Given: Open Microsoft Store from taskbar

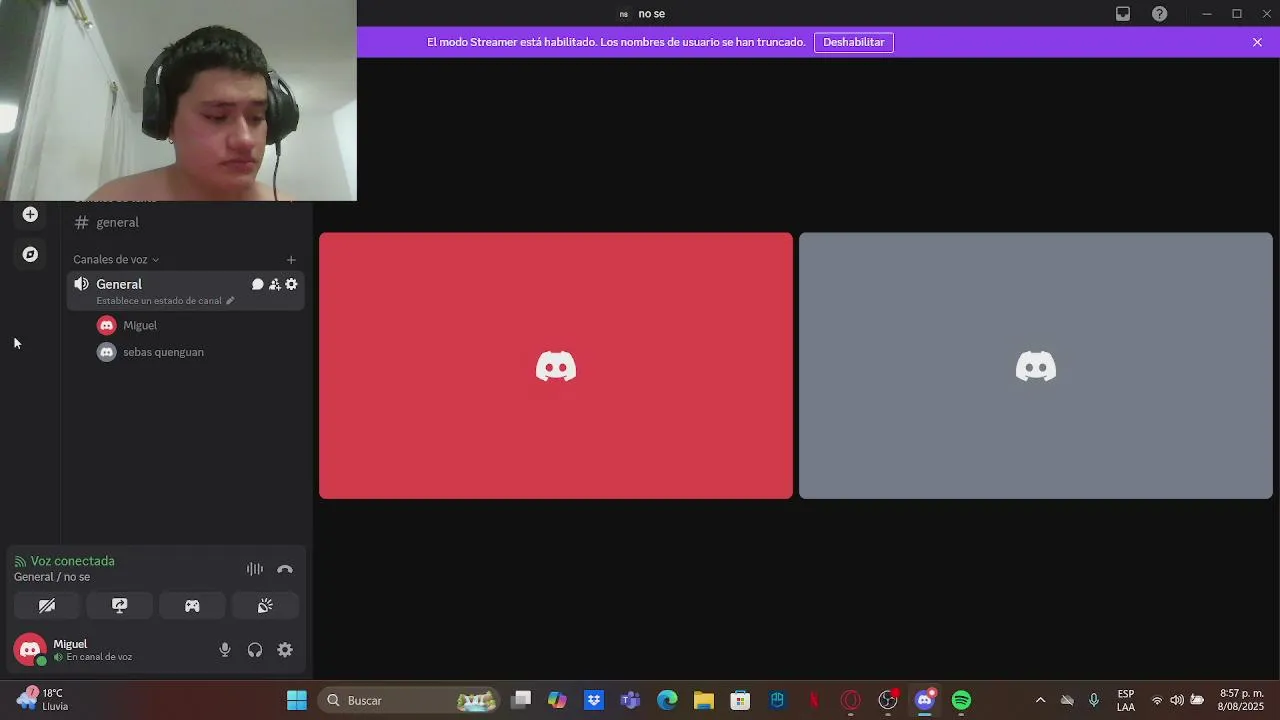Looking at the screenshot, I should pos(740,700).
